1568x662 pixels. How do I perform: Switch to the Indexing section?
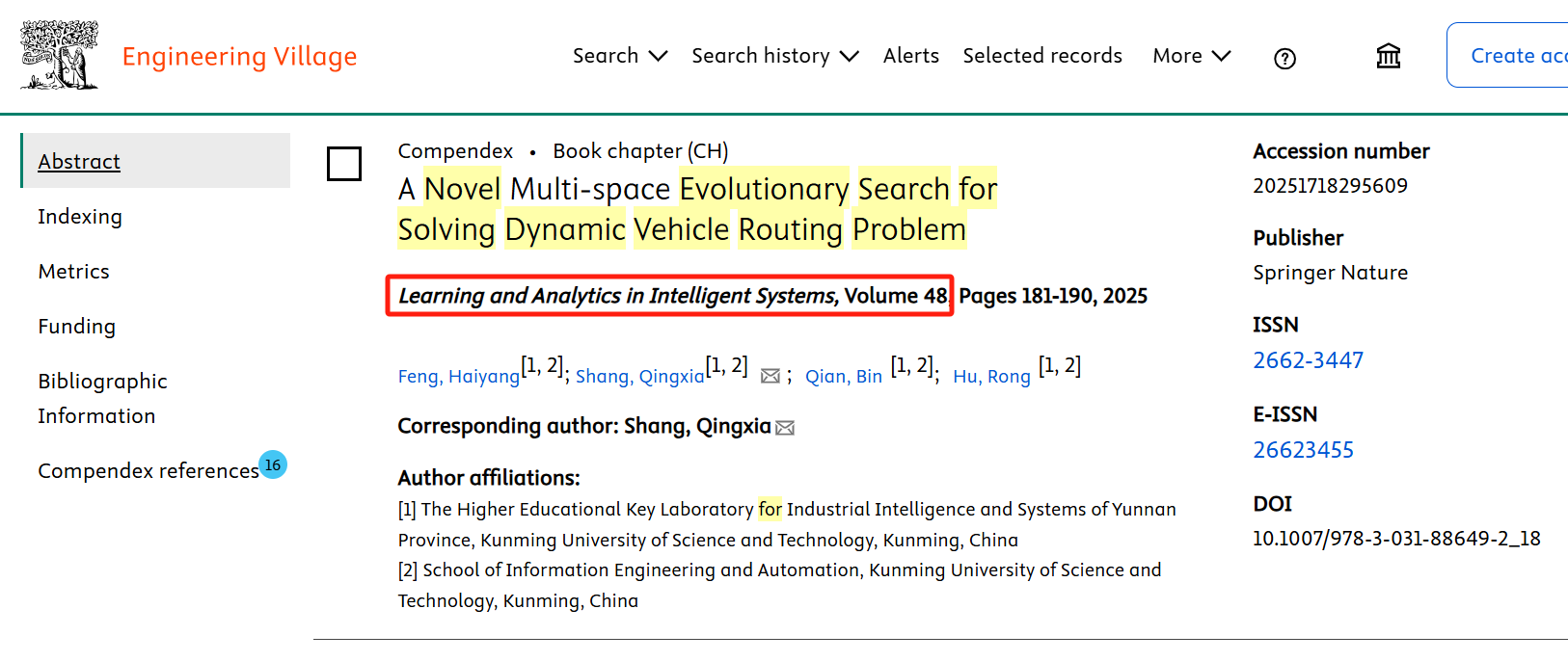(80, 217)
